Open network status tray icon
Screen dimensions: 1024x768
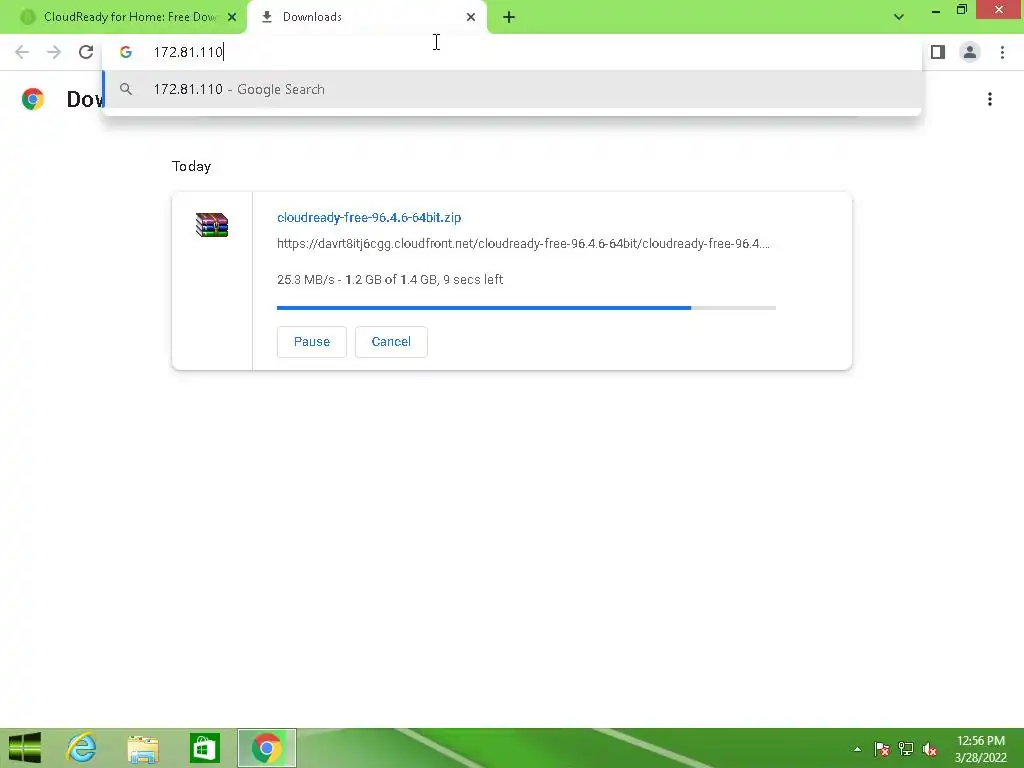[906, 749]
